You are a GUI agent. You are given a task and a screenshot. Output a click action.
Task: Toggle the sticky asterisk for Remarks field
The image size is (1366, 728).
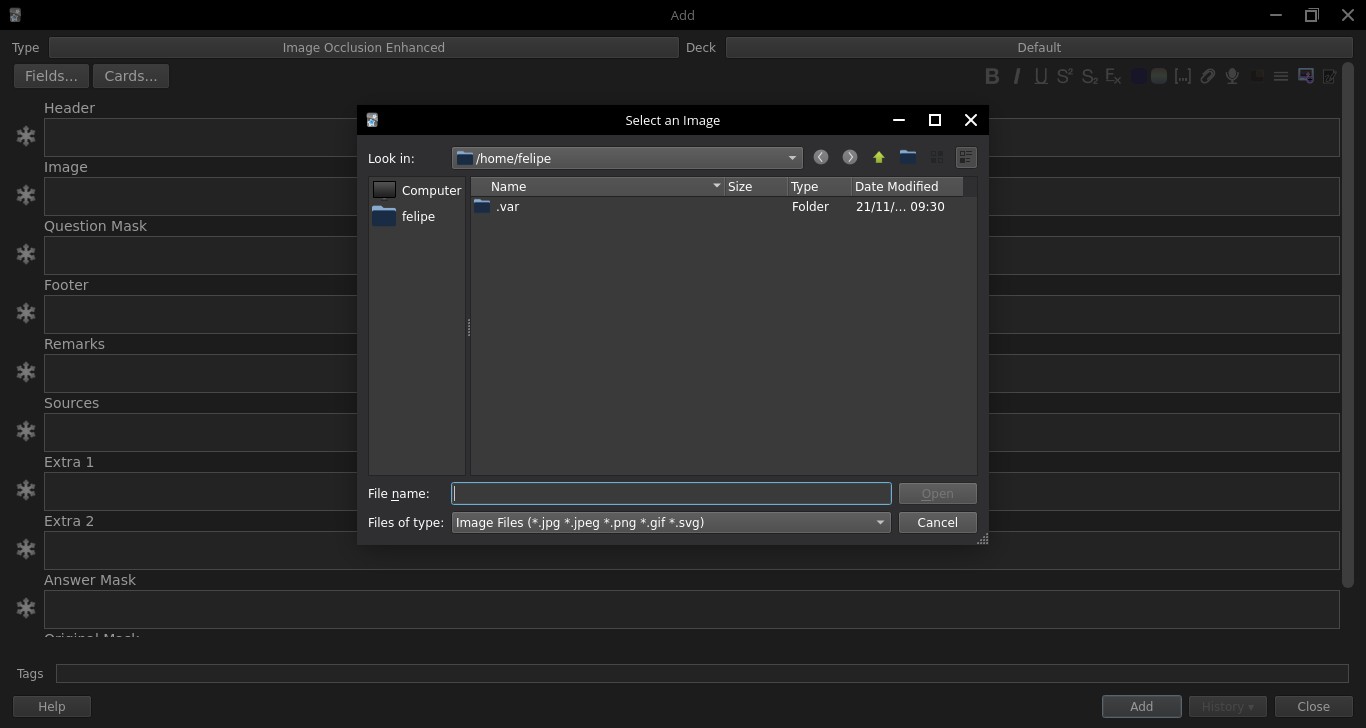[26, 372]
